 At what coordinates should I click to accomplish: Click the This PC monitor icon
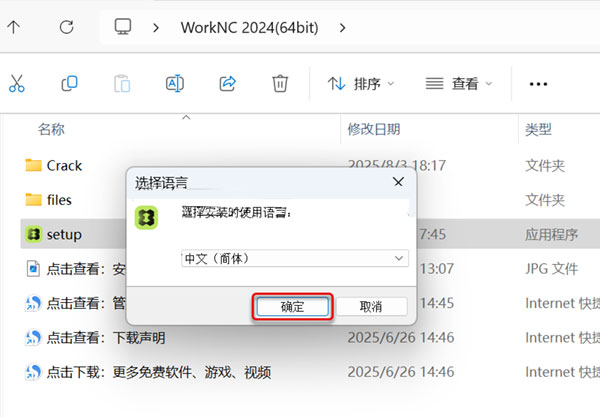[x=123, y=27]
